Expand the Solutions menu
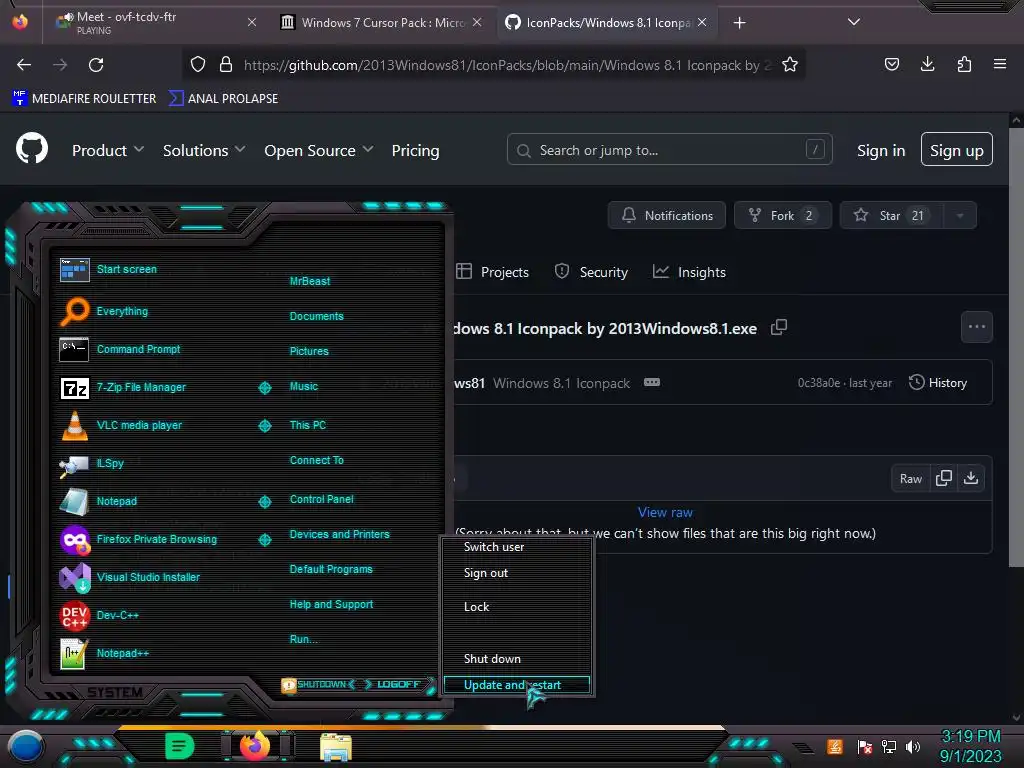The image size is (1024, 768). [204, 150]
